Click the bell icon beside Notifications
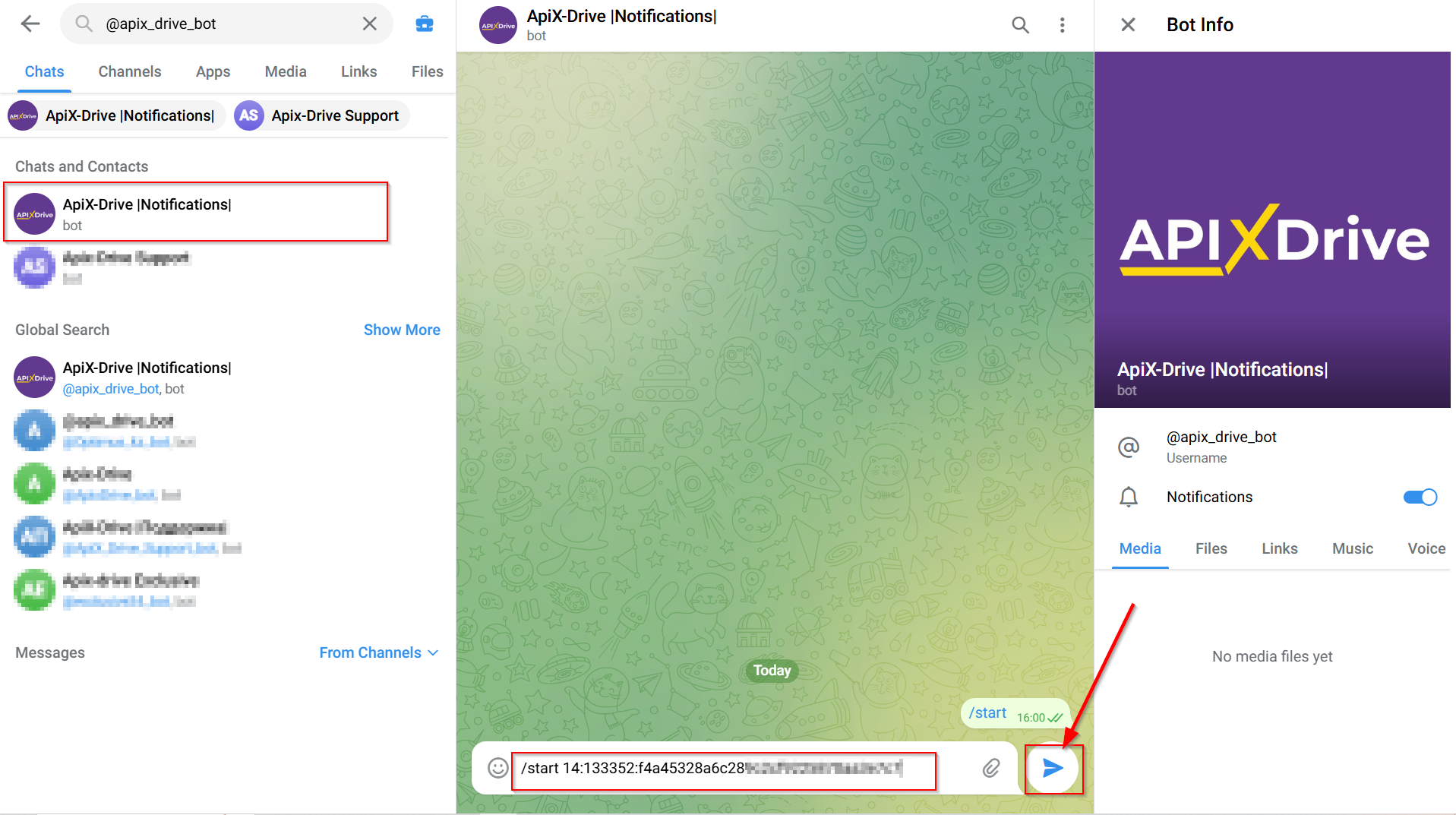Viewport: 1456px width, 815px height. pyautogui.click(x=1129, y=497)
